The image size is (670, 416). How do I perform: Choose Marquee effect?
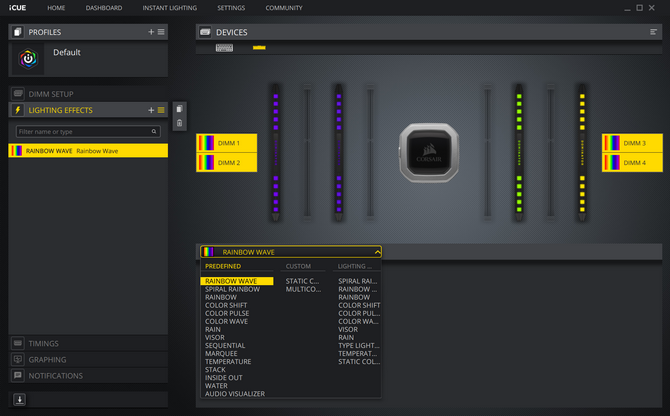tap(221, 354)
